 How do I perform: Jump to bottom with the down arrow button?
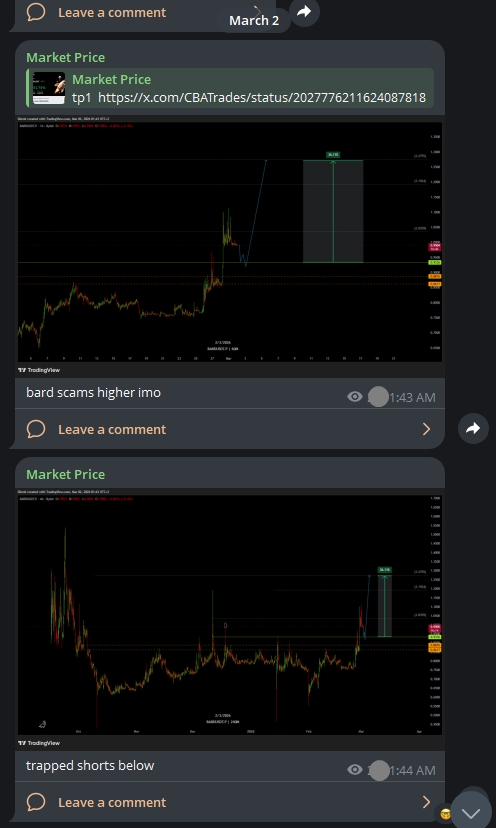pyautogui.click(x=471, y=812)
